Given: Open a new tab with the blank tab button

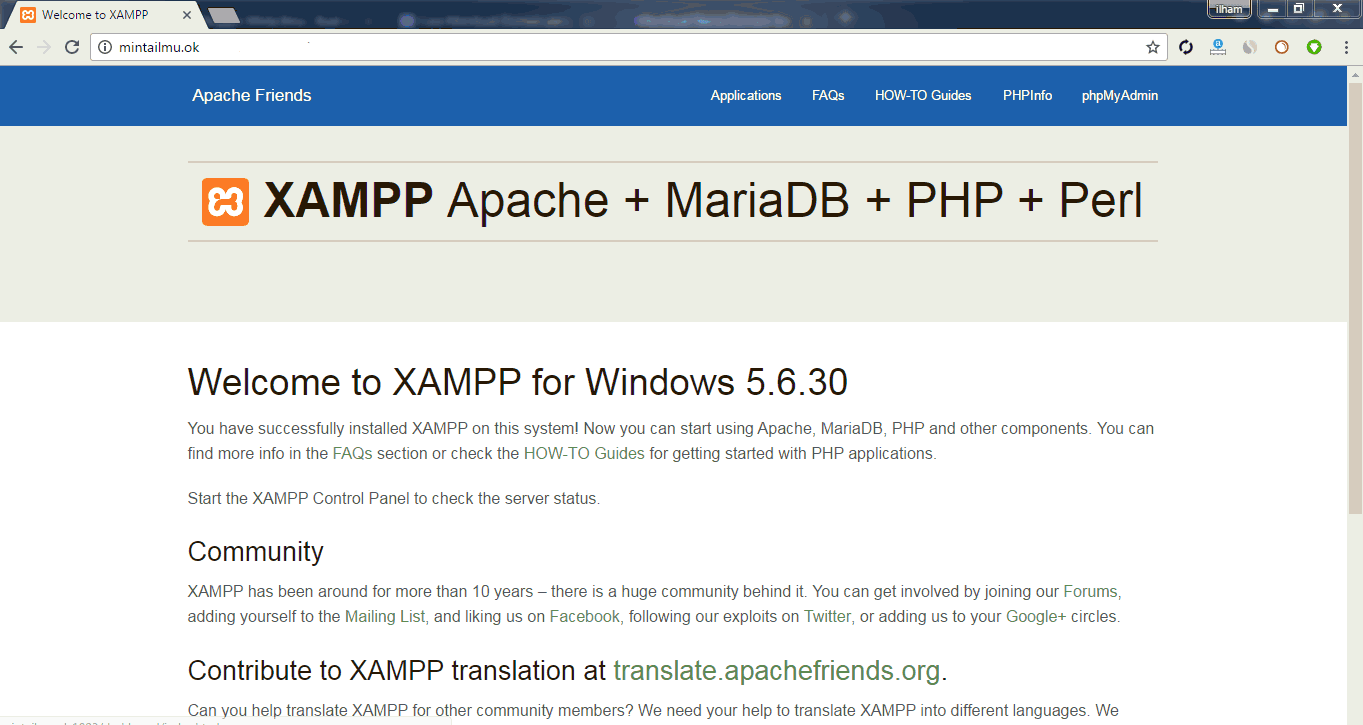Looking at the screenshot, I should point(224,15).
